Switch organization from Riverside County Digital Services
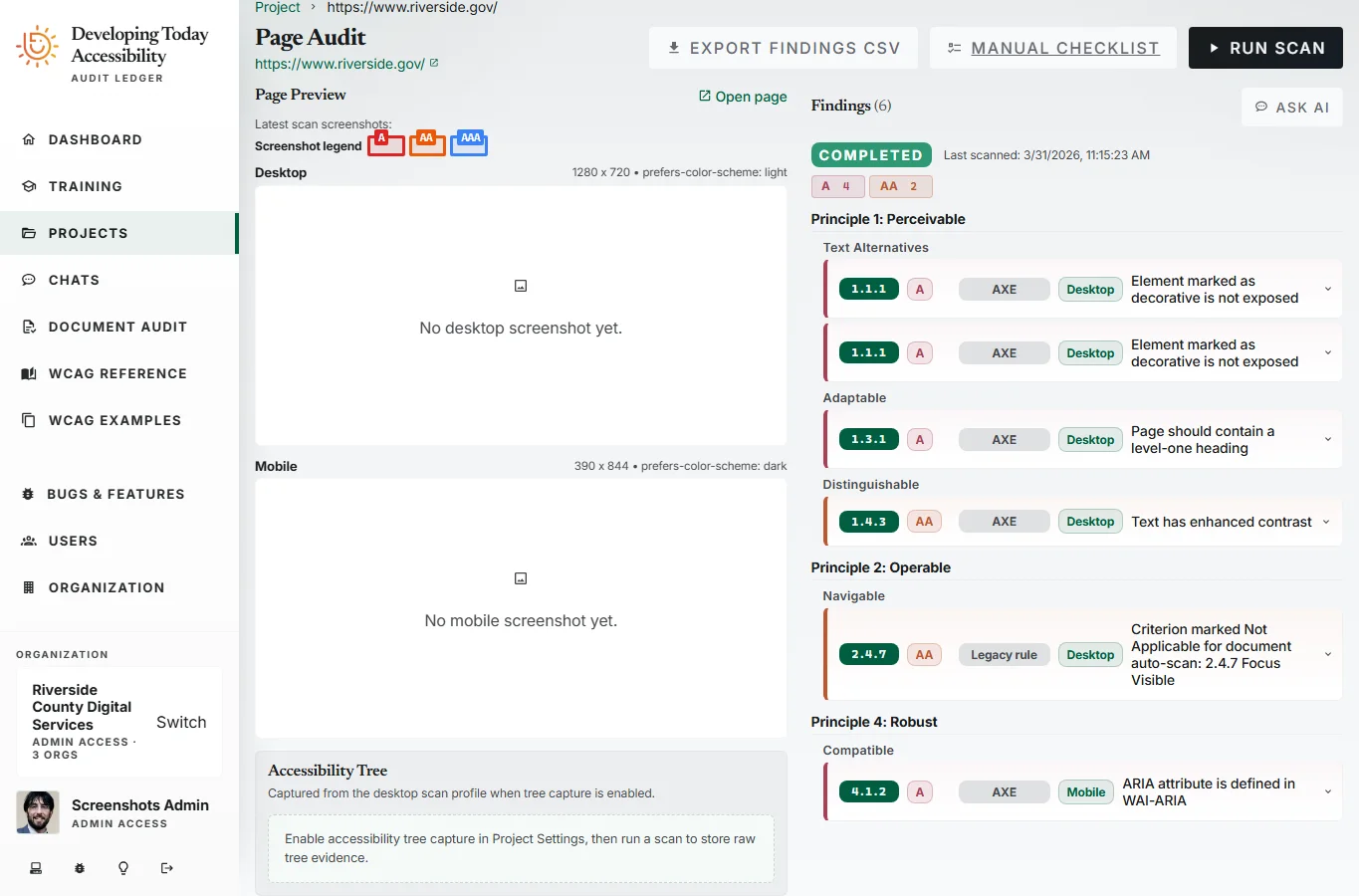This screenshot has height=896, width=1359. coord(181,722)
